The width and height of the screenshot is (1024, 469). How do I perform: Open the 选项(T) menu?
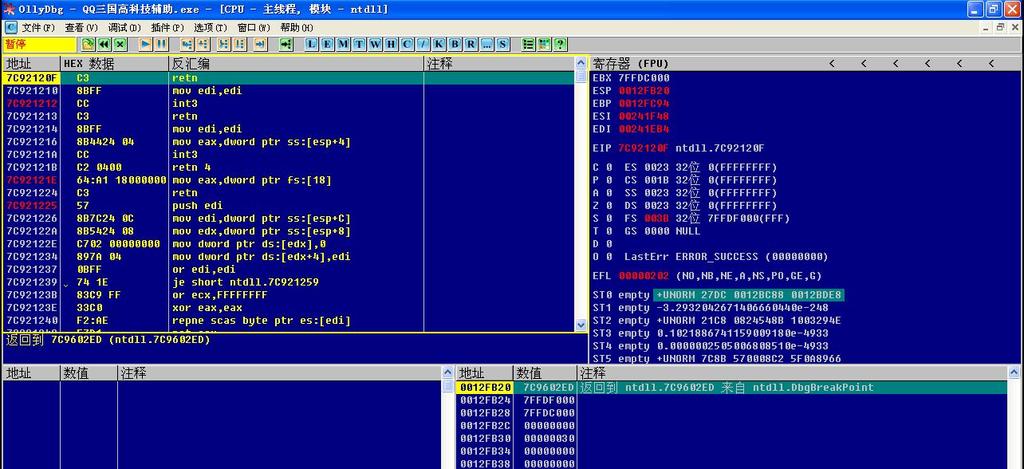210,27
